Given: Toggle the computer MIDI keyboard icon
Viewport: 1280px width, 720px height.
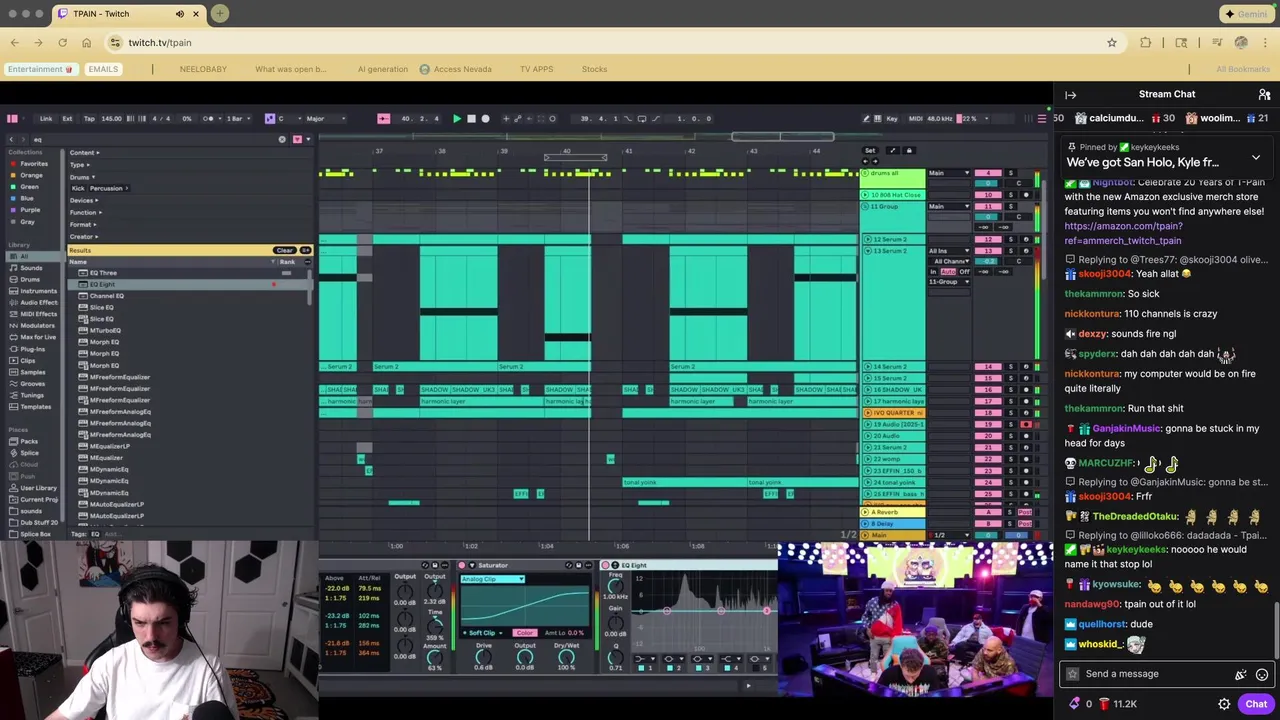Looking at the screenshot, I should coord(878,119).
